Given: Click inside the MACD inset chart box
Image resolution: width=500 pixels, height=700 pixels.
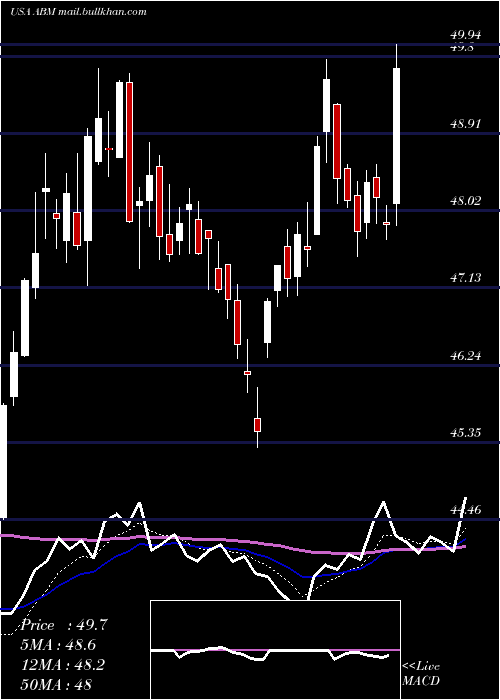Looking at the screenshot, I should click(275, 650).
